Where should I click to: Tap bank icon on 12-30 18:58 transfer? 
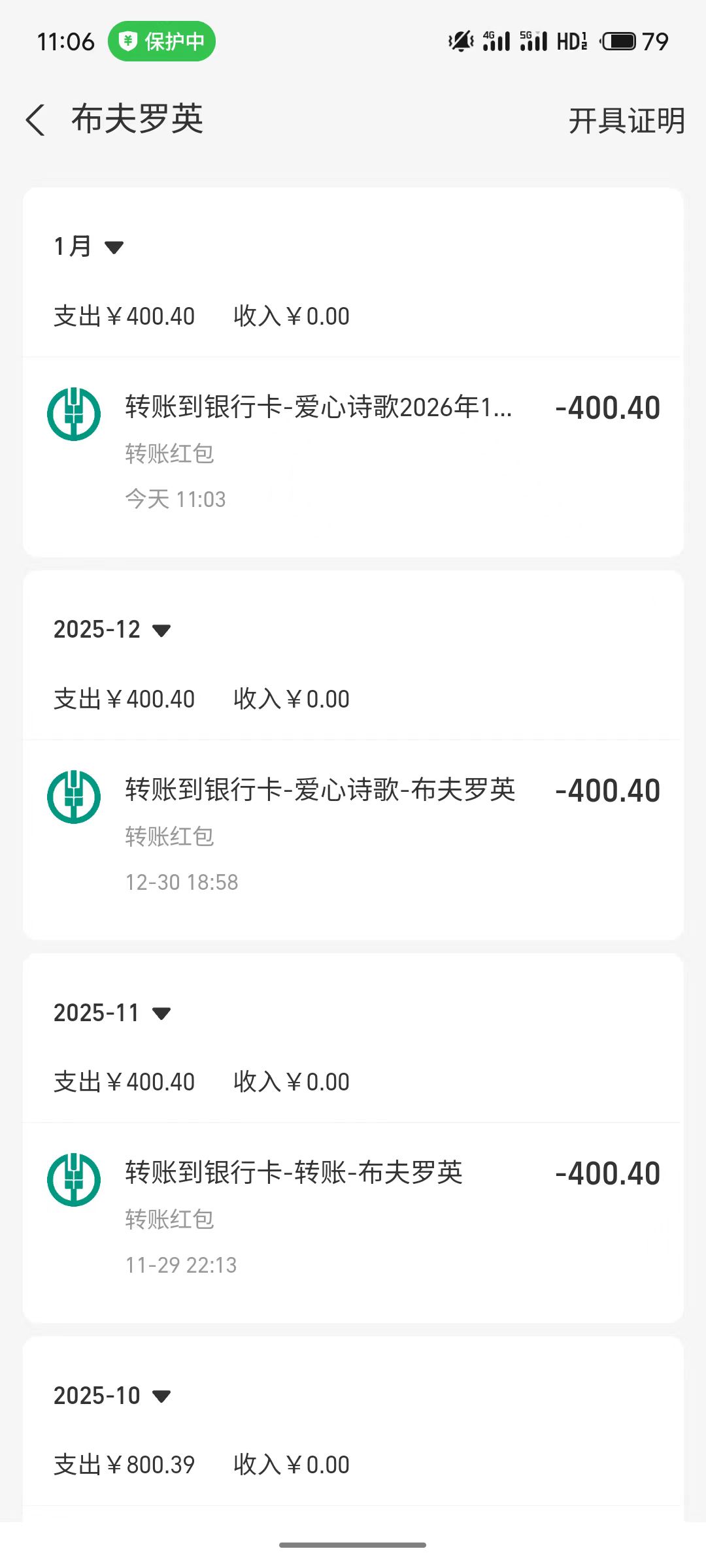(74, 797)
